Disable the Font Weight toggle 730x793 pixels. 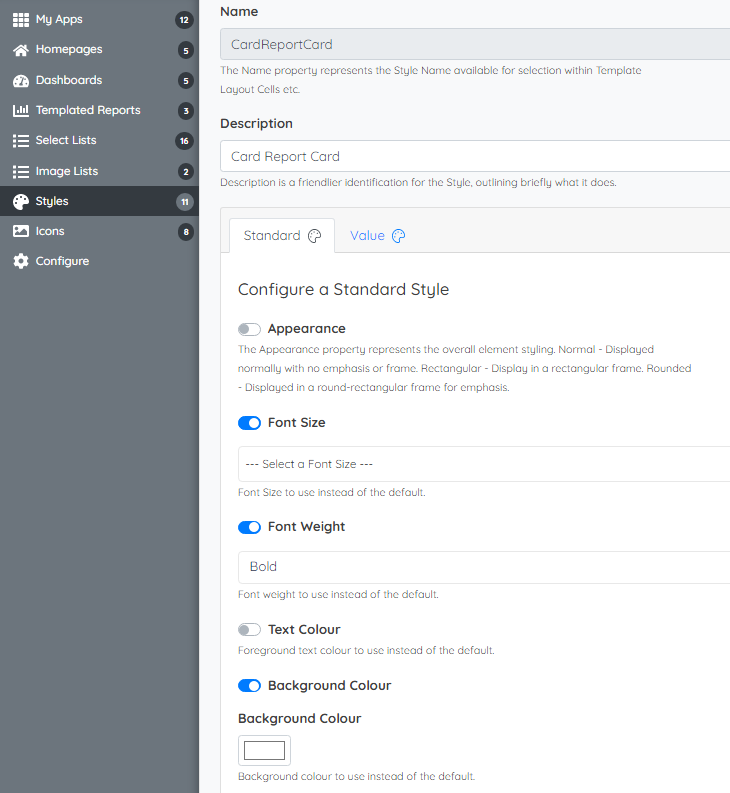click(249, 527)
